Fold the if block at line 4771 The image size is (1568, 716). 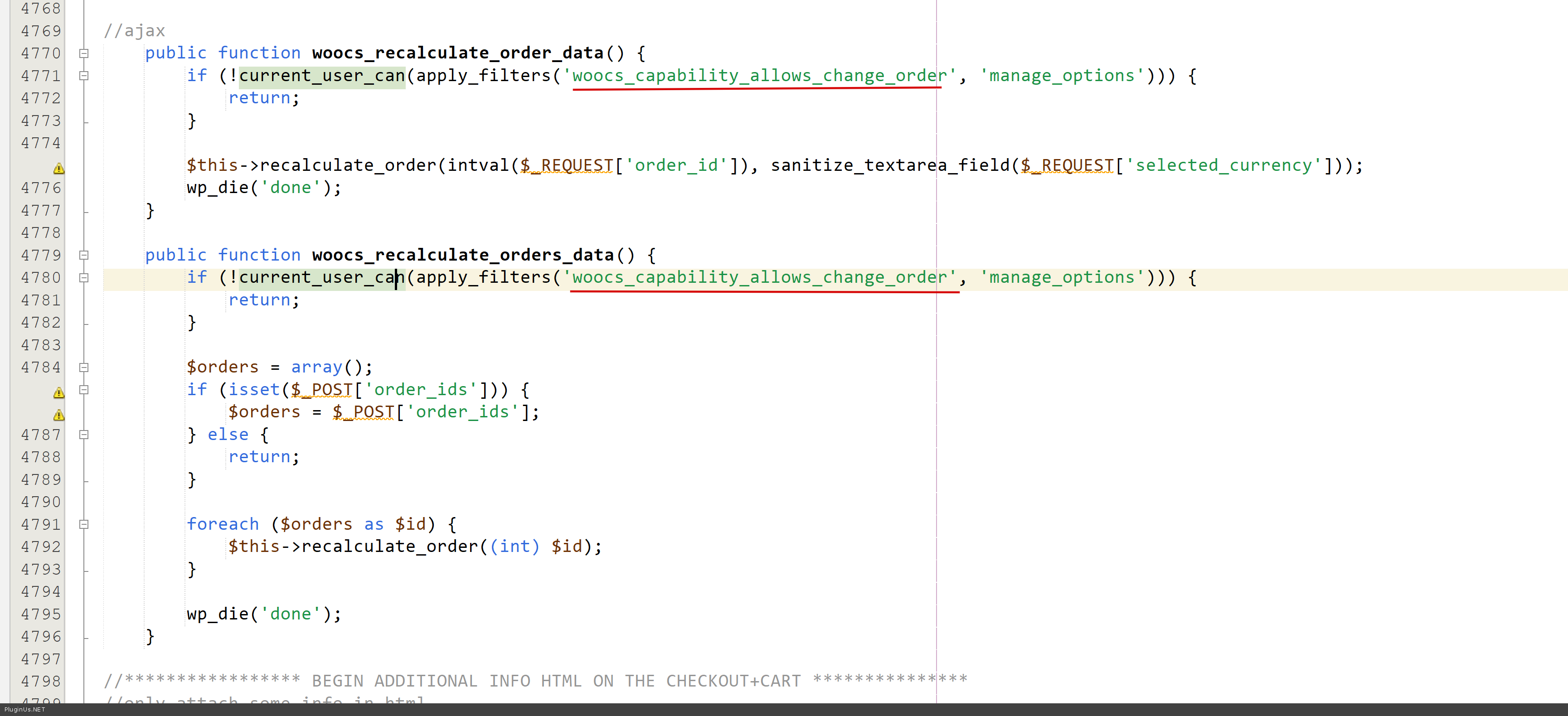[x=84, y=76]
